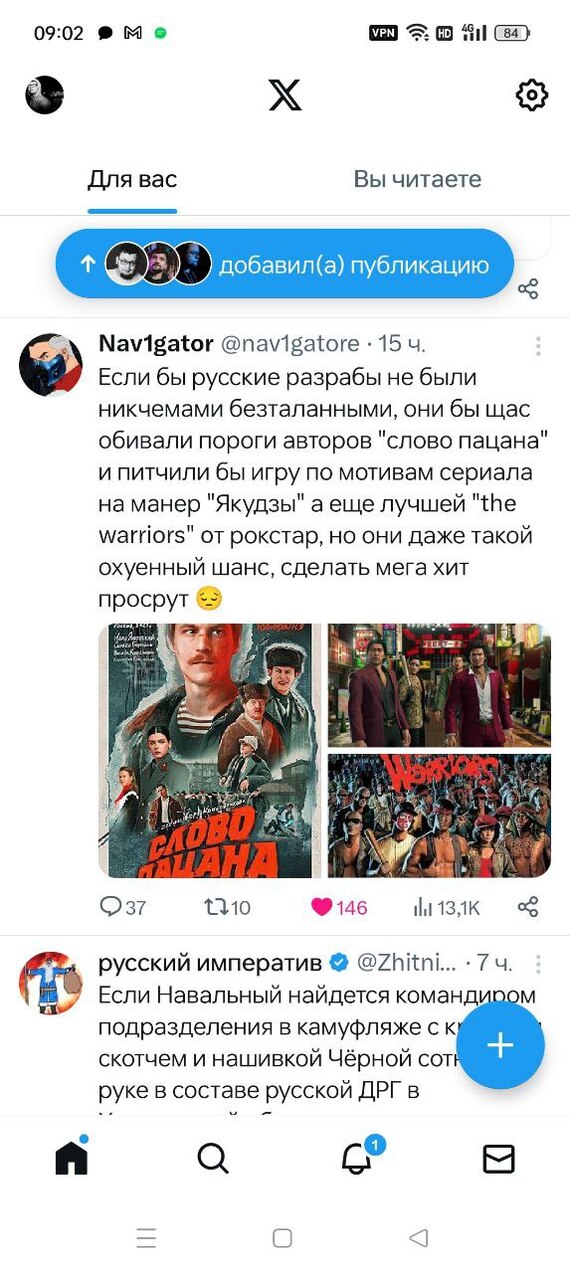Open Search in the bottom navigation
570x1273 pixels.
tap(213, 1158)
